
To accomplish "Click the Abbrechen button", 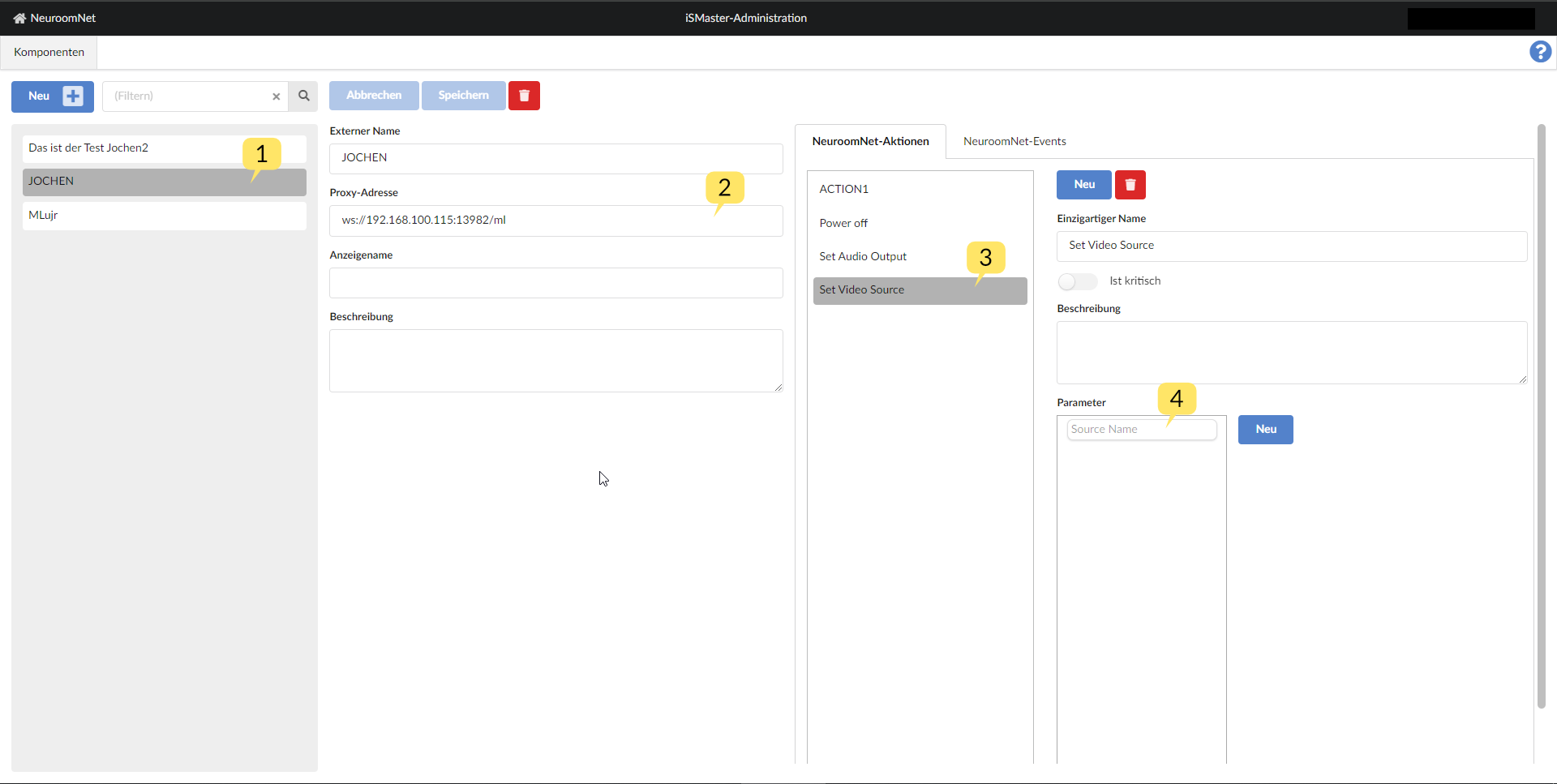I will [374, 96].
